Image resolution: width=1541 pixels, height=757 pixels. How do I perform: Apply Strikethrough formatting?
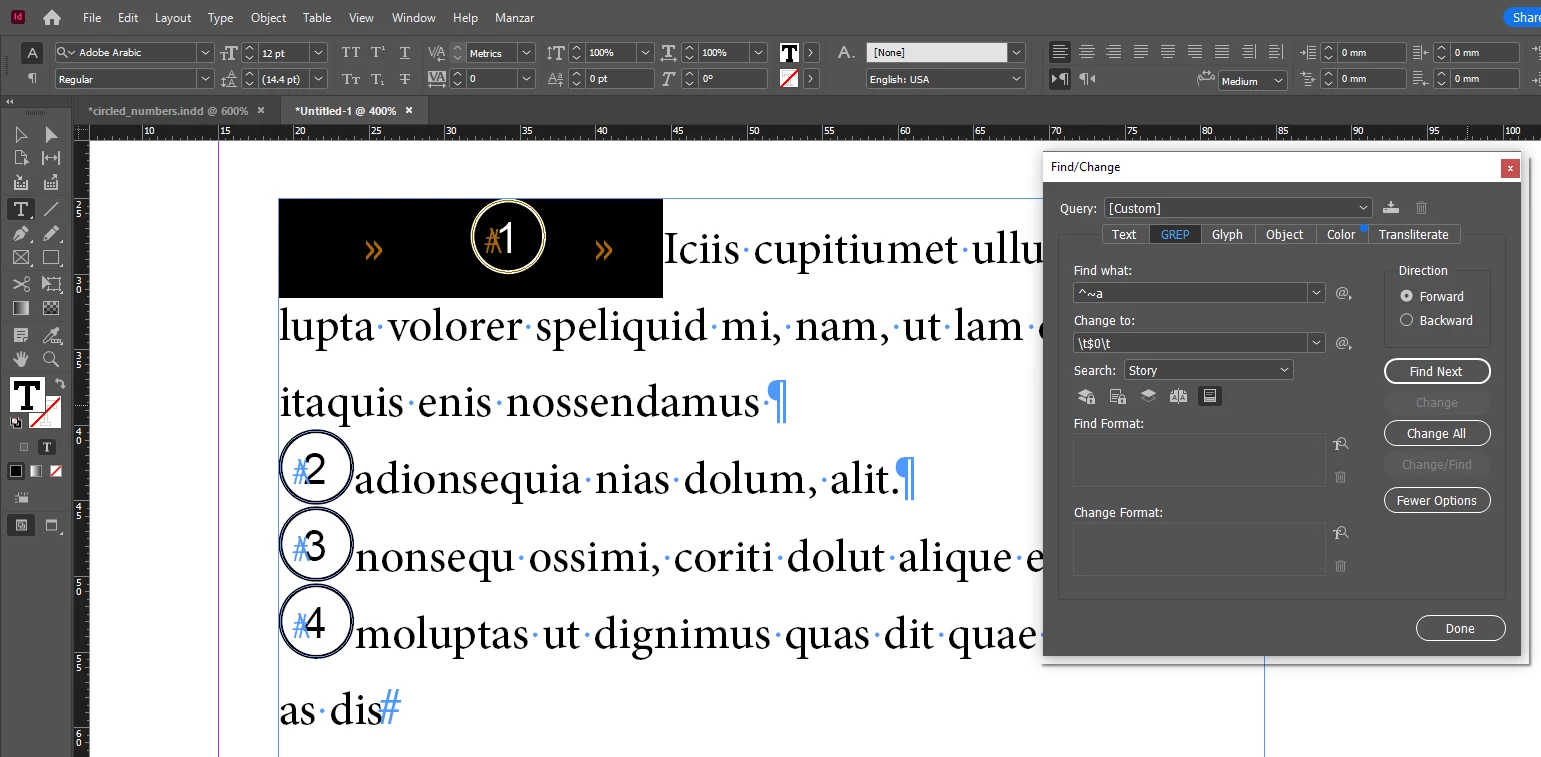405,79
